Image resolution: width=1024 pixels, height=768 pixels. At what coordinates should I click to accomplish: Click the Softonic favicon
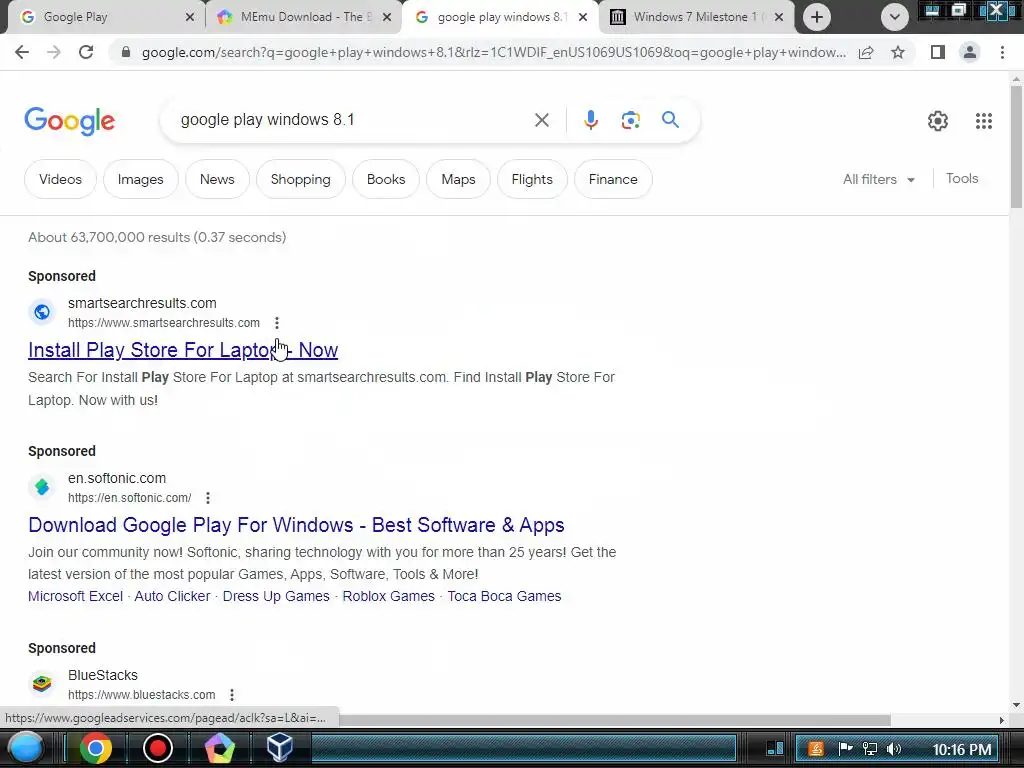tap(42, 487)
